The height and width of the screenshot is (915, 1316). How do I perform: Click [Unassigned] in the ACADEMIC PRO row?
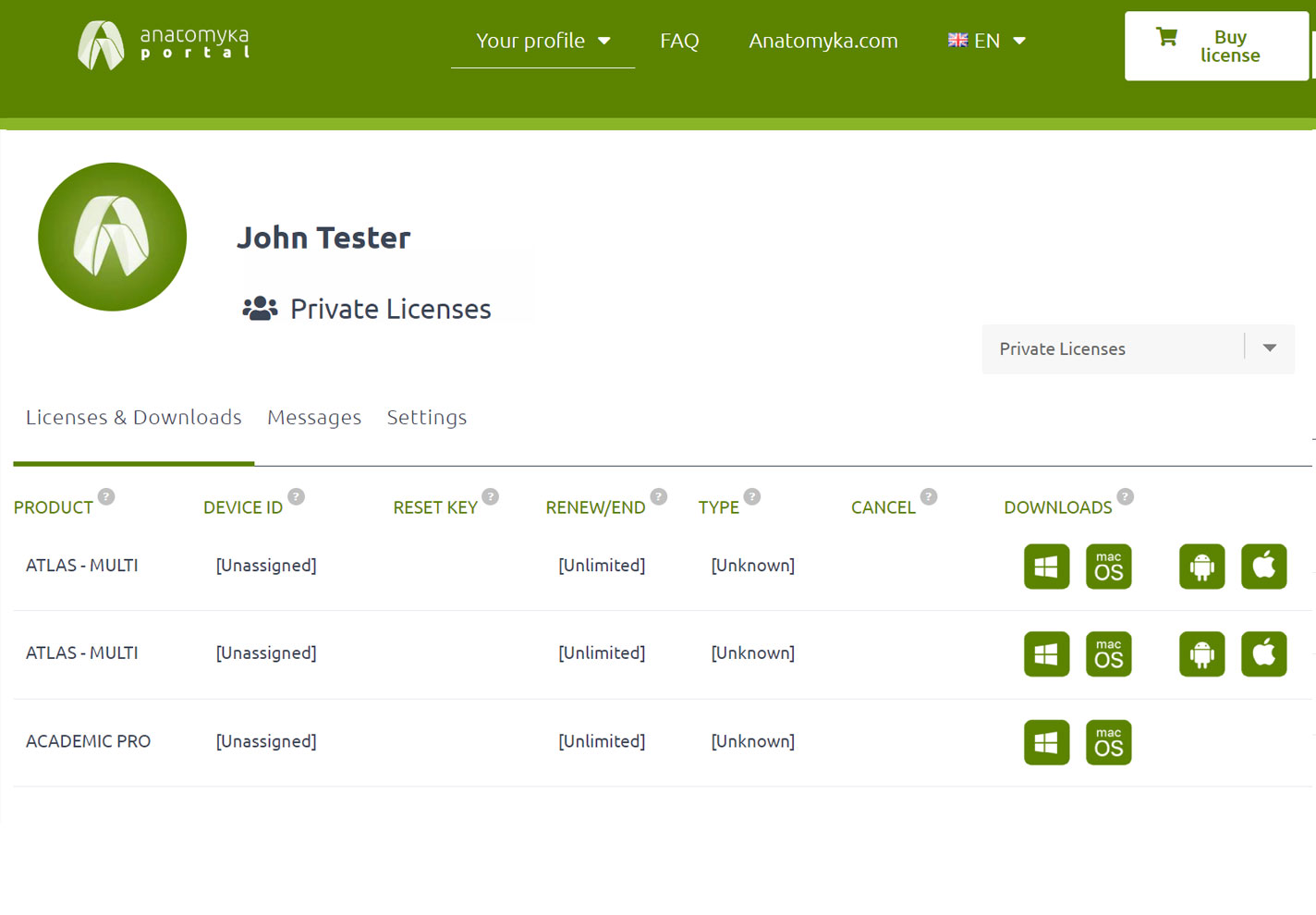coord(266,741)
